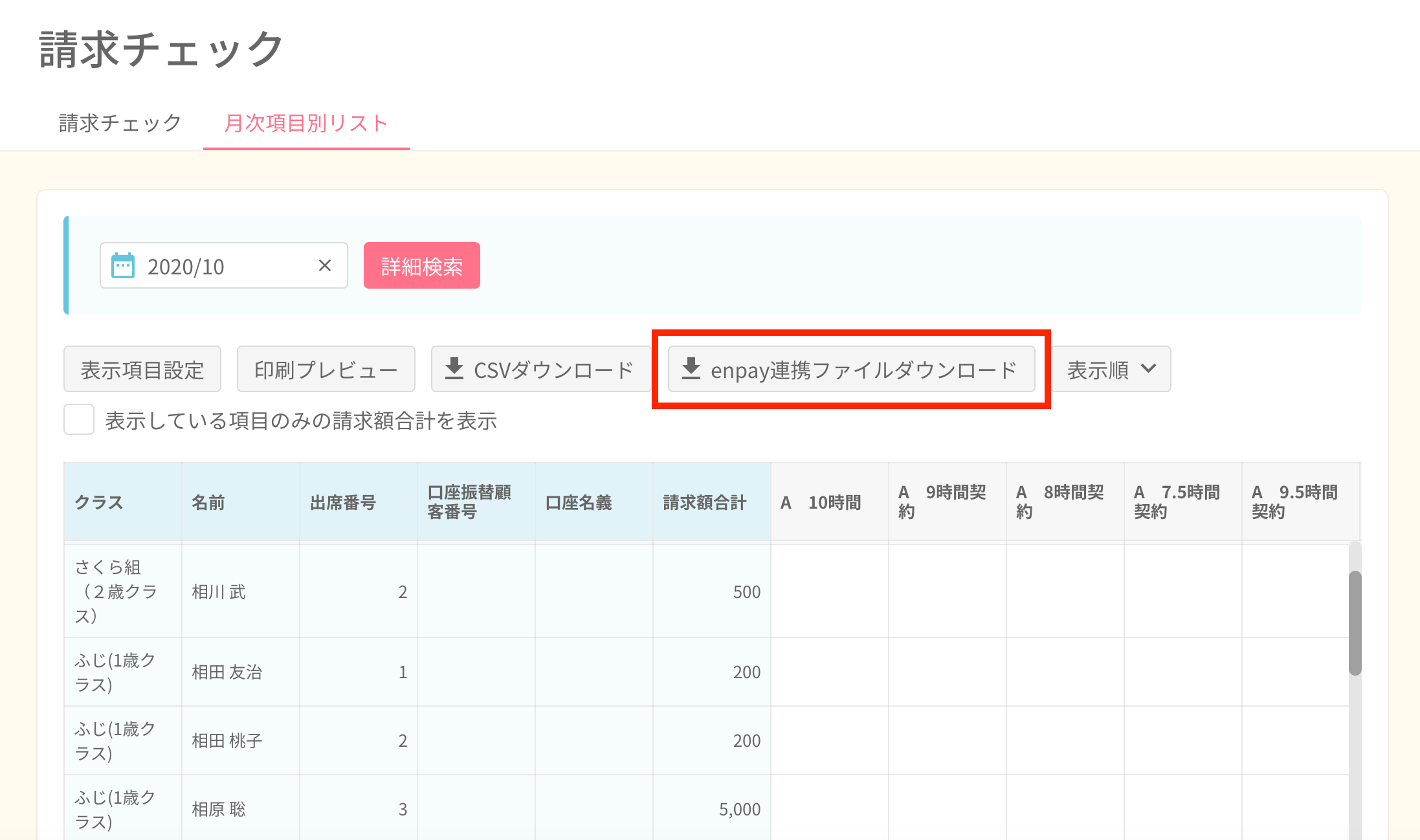Image resolution: width=1420 pixels, height=840 pixels.
Task: Click the name cell 相田 桃子
Action: click(x=241, y=740)
